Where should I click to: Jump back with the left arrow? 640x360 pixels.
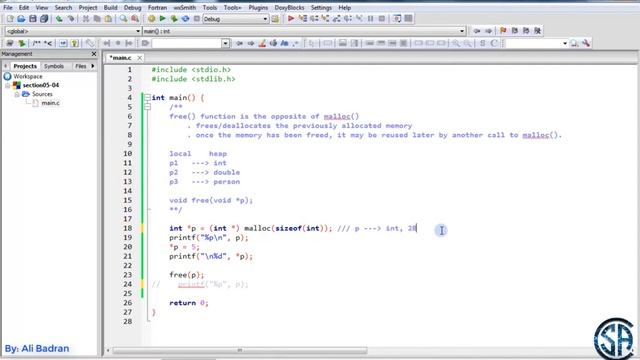[x=477, y=31]
